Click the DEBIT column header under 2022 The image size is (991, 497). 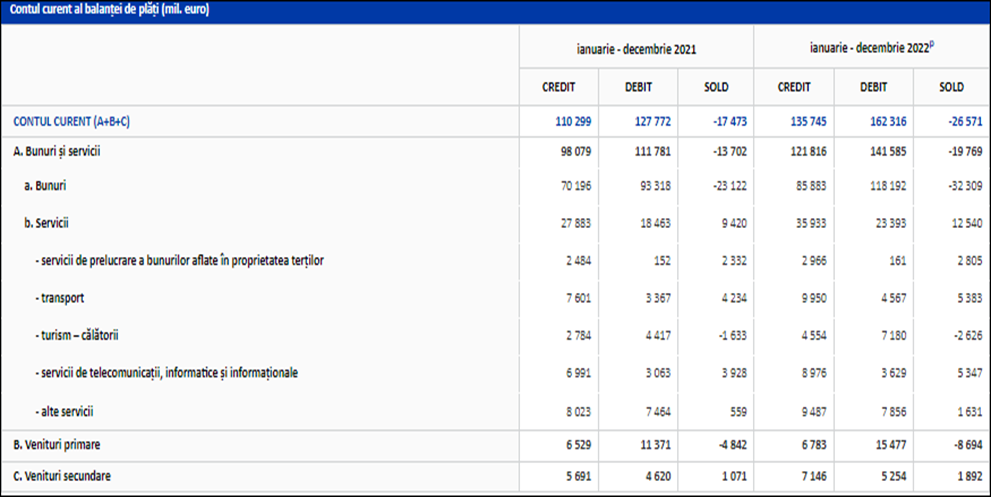[x=873, y=87]
